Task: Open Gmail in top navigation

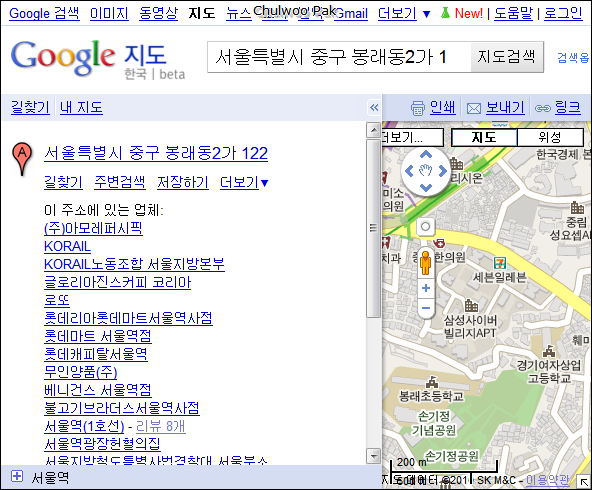Action: 351,14
